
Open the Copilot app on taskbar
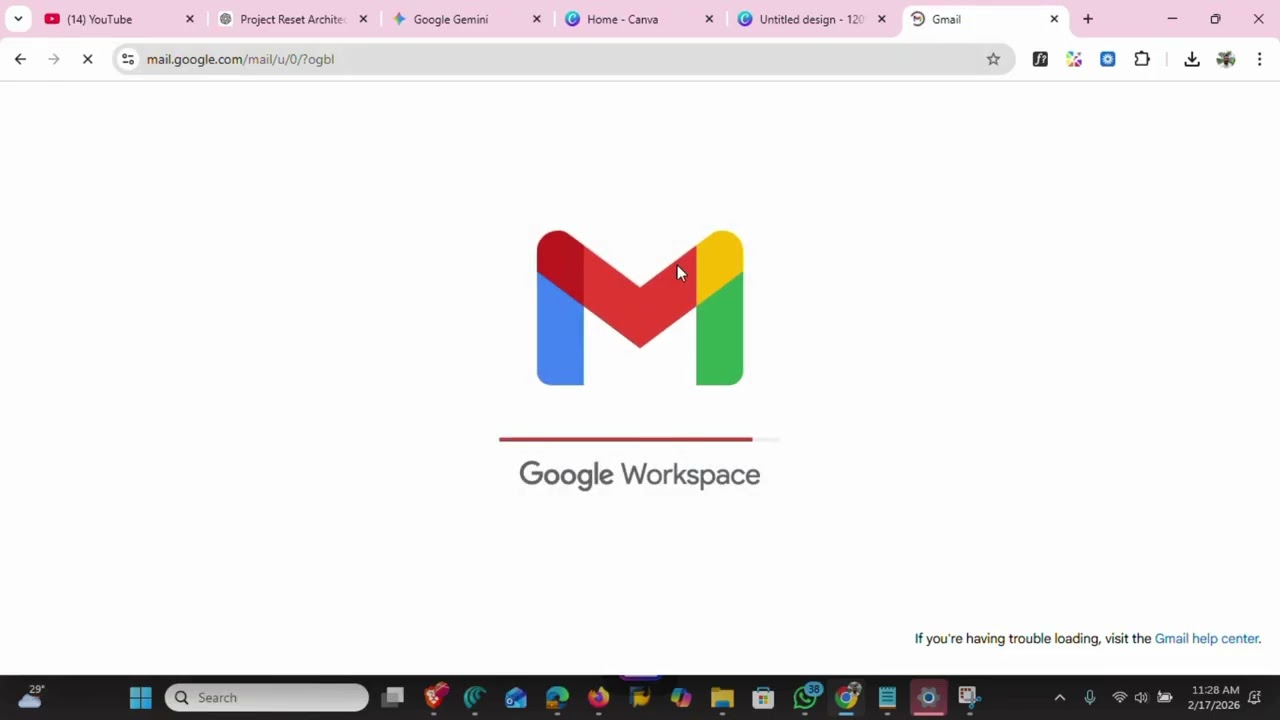(x=681, y=697)
